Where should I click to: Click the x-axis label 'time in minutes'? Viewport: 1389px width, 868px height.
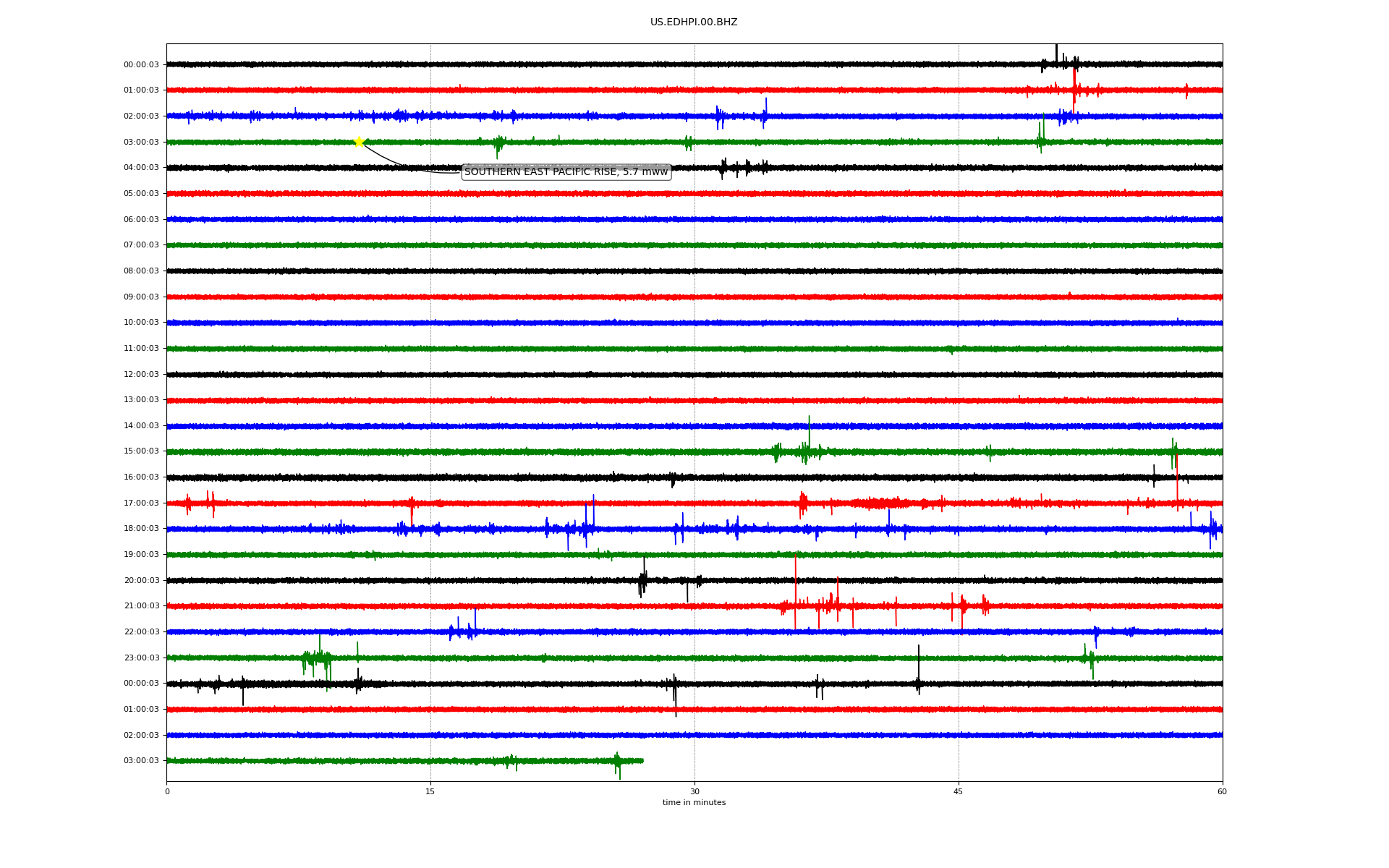[x=694, y=803]
